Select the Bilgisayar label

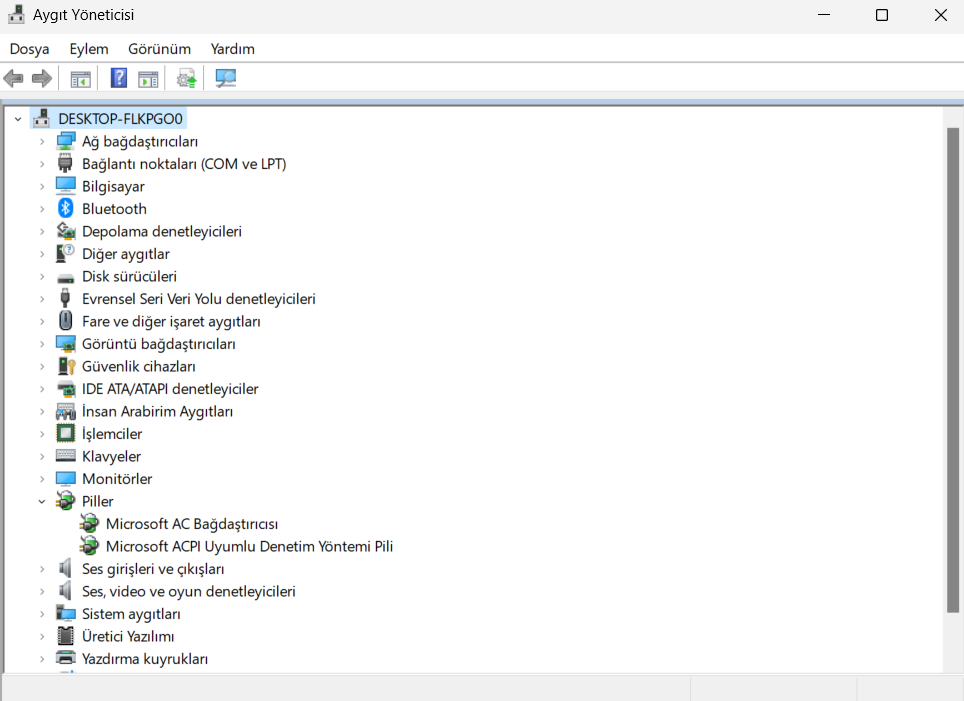pyautogui.click(x=113, y=186)
